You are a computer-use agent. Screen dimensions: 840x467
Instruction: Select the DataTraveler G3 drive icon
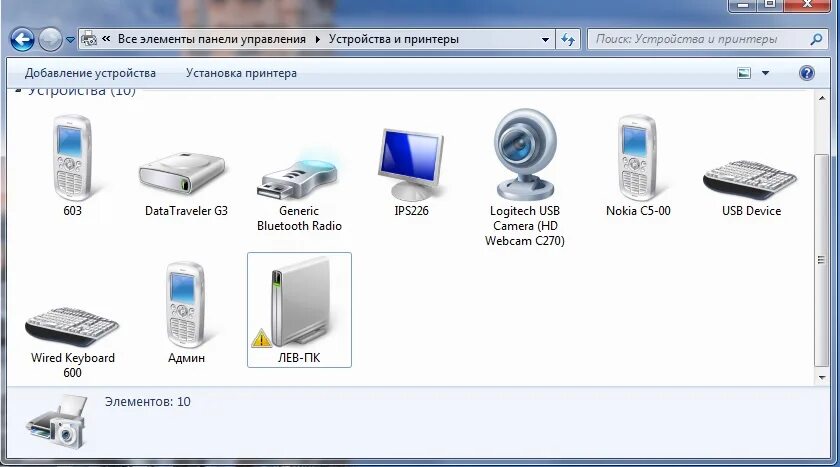tap(182, 174)
